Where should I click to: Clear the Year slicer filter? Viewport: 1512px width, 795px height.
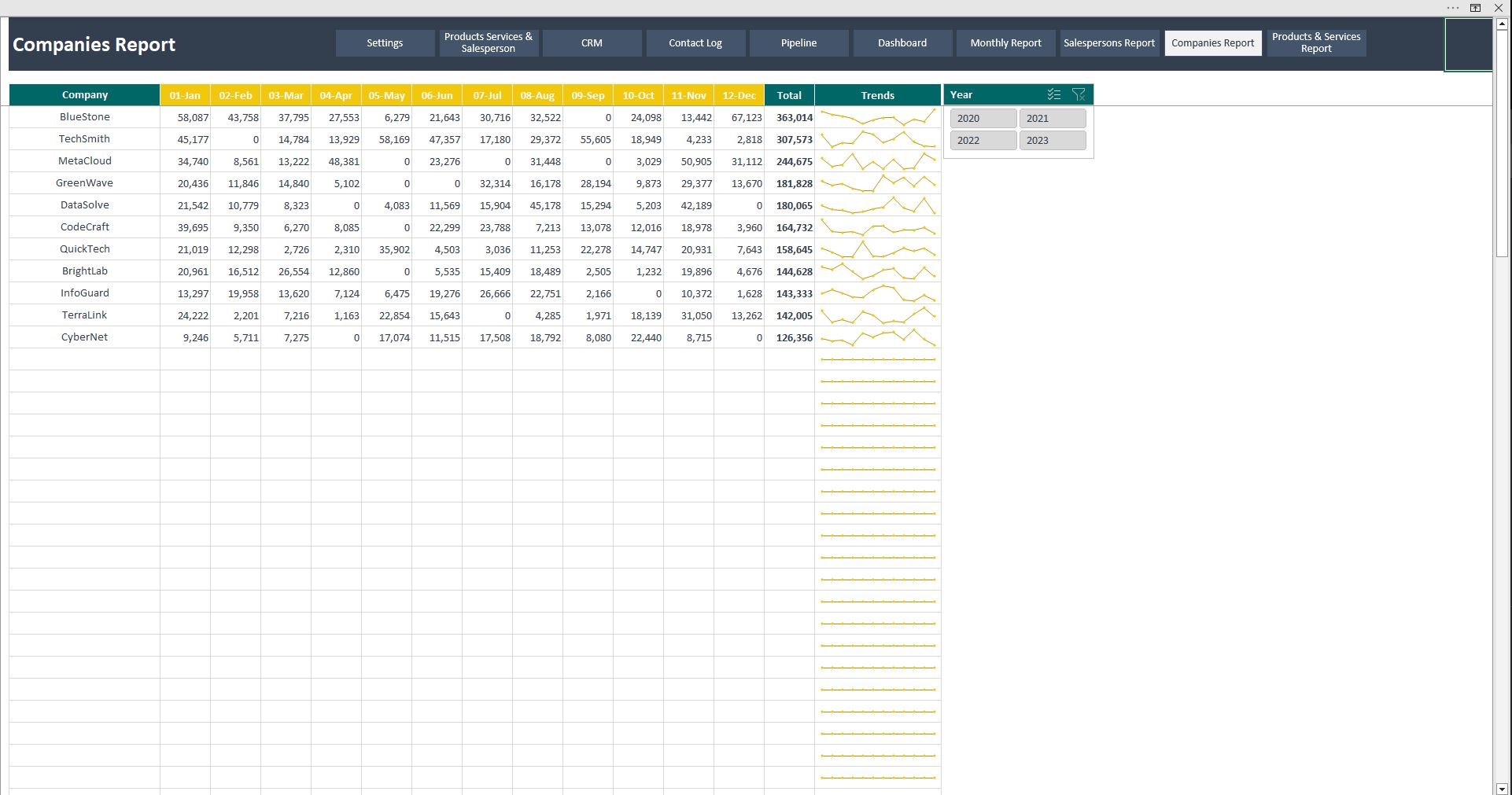tap(1079, 94)
